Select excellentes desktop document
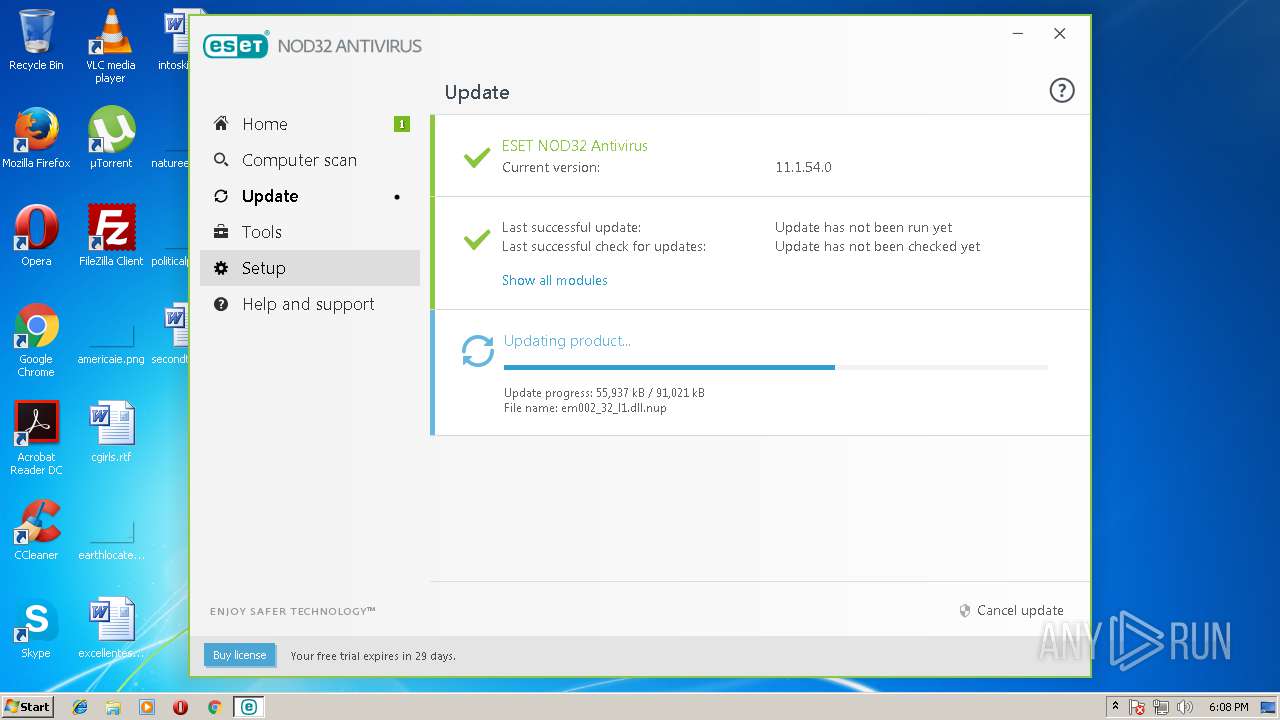 click(x=110, y=628)
